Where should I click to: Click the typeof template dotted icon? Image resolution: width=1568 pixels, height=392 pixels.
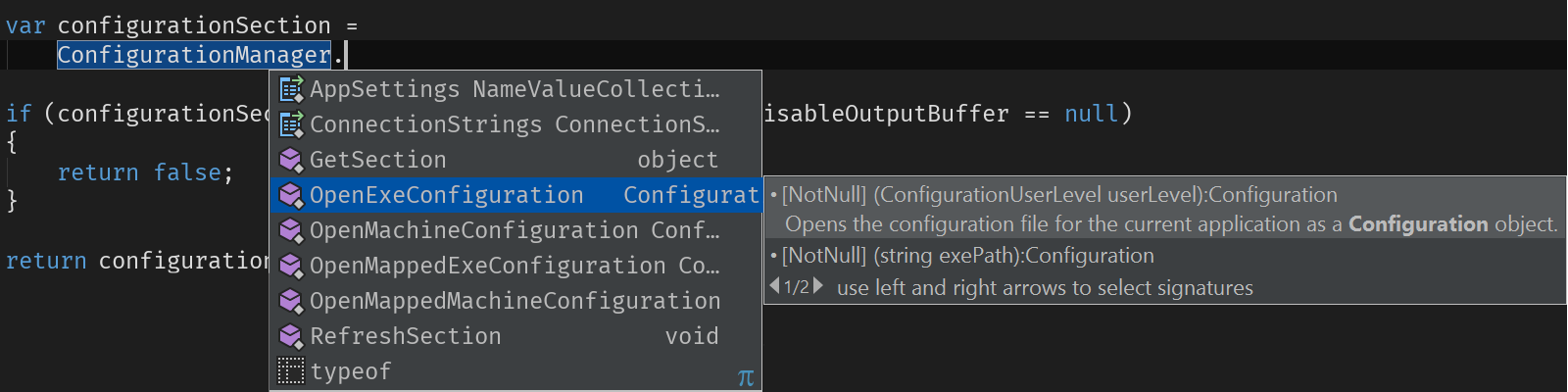[x=291, y=371]
